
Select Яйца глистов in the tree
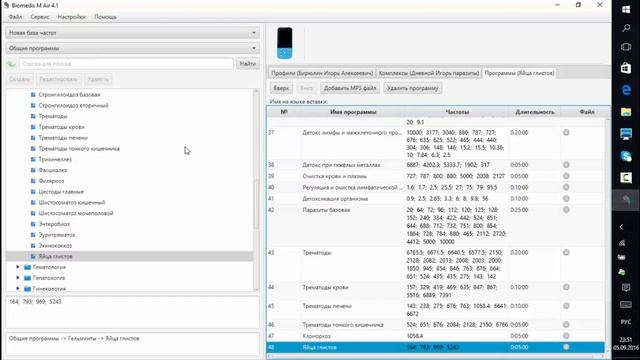pos(129,256)
